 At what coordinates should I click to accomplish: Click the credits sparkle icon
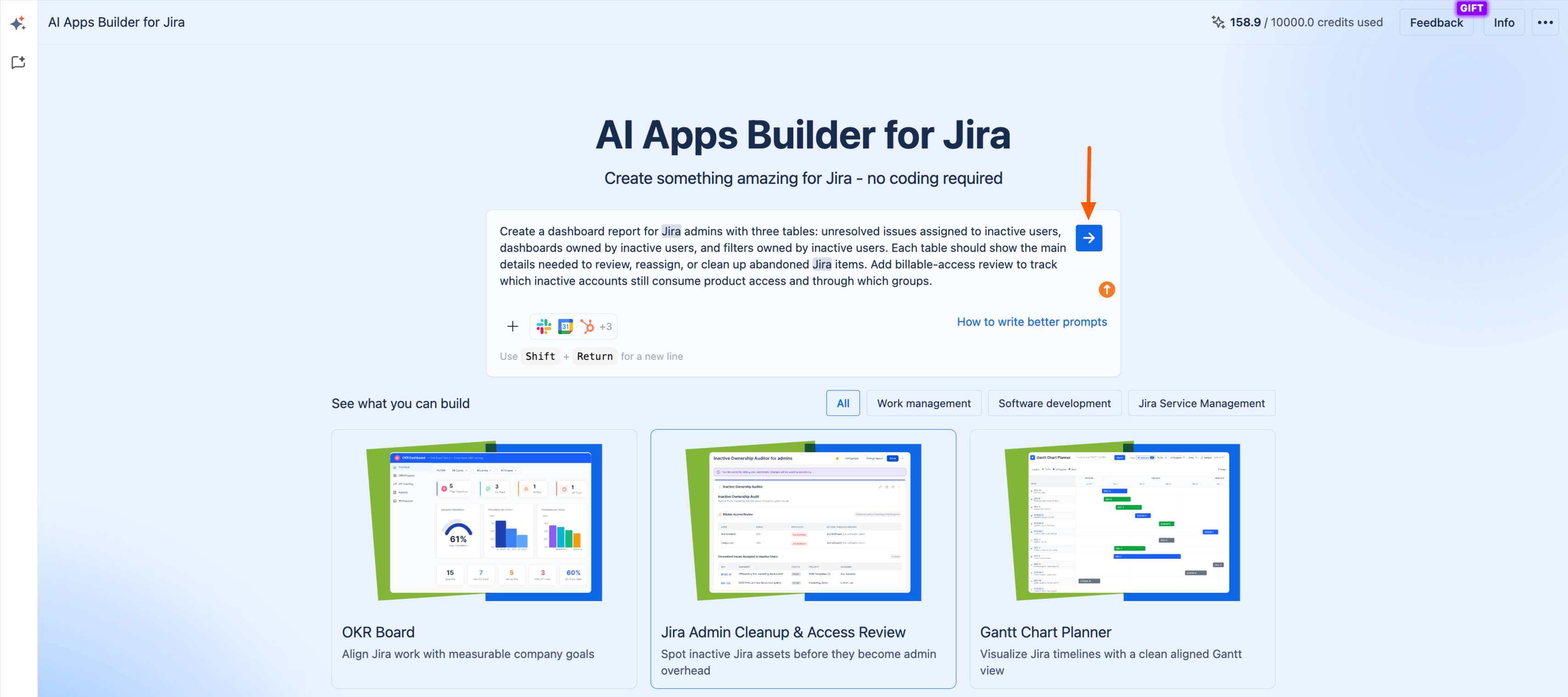pos(1218,23)
